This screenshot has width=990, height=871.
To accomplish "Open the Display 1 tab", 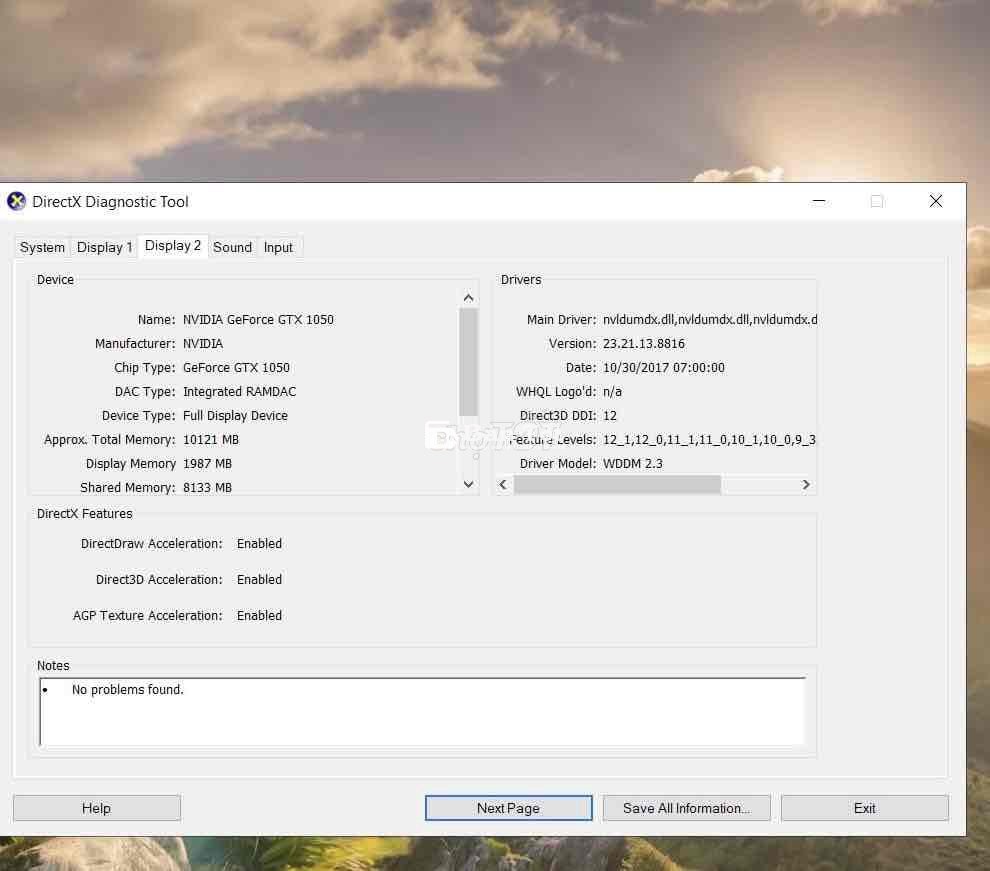I will coord(104,247).
